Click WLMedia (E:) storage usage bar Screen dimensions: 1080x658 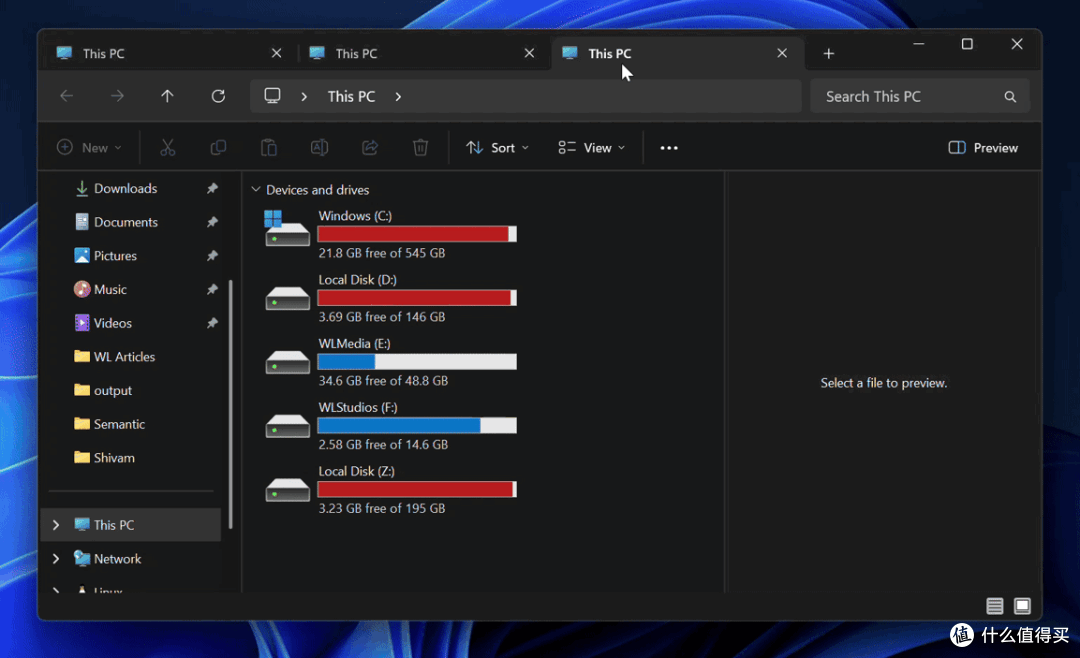pyautogui.click(x=417, y=362)
